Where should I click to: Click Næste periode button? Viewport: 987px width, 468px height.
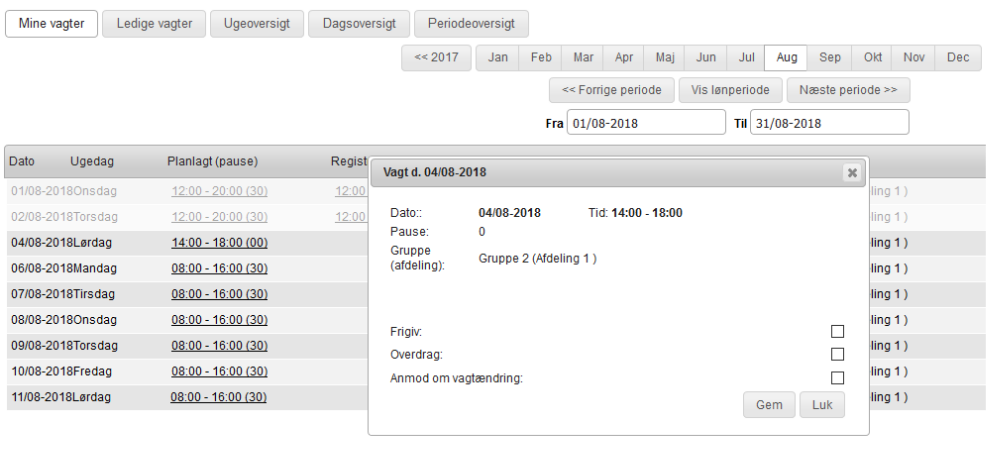[x=848, y=89]
